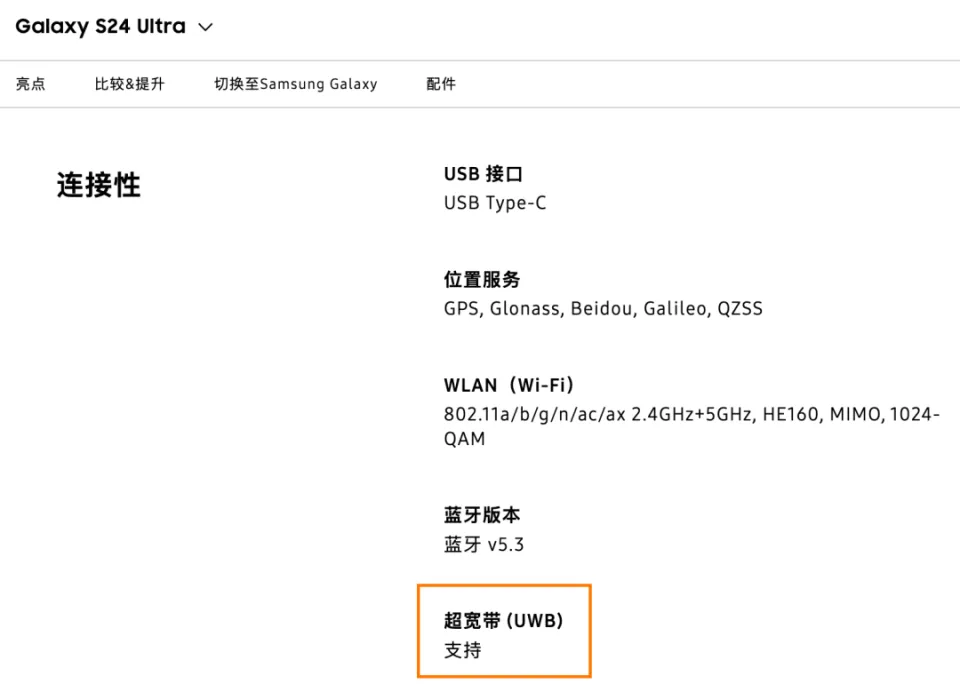
Task: Click the 连接性 section heading
Action: [98, 185]
